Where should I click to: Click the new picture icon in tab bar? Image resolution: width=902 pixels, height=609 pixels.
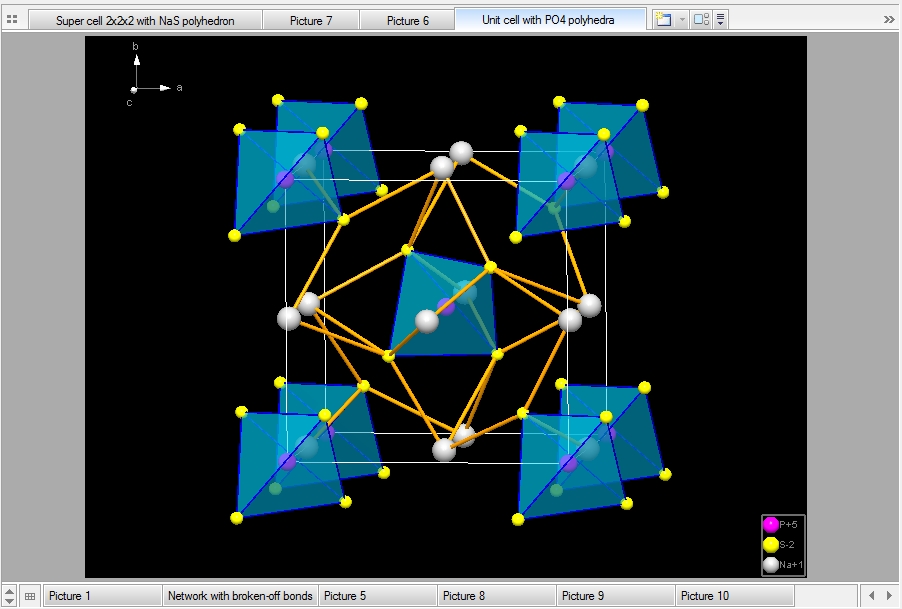click(663, 19)
